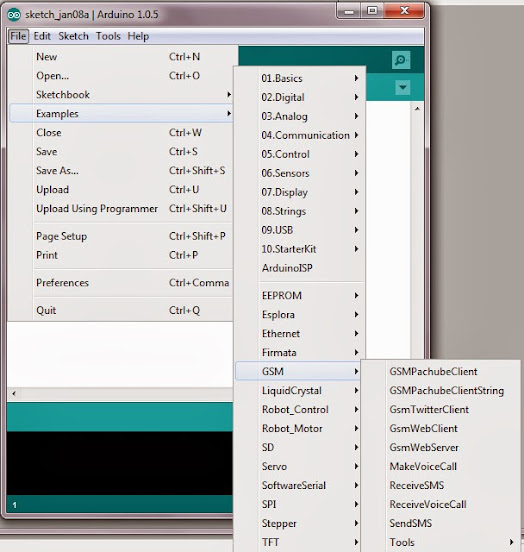Viewport: 524px width, 552px height.
Task: Choose Print from the File menu
Action: click(x=121, y=255)
